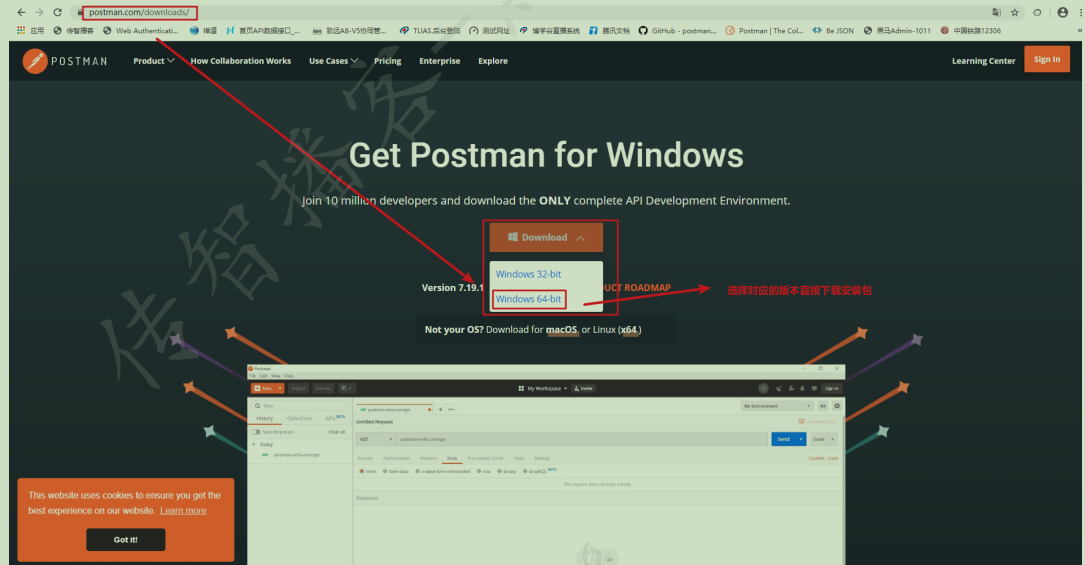Click Runner in Postman app preview
The image size is (1085, 565).
tap(323, 389)
